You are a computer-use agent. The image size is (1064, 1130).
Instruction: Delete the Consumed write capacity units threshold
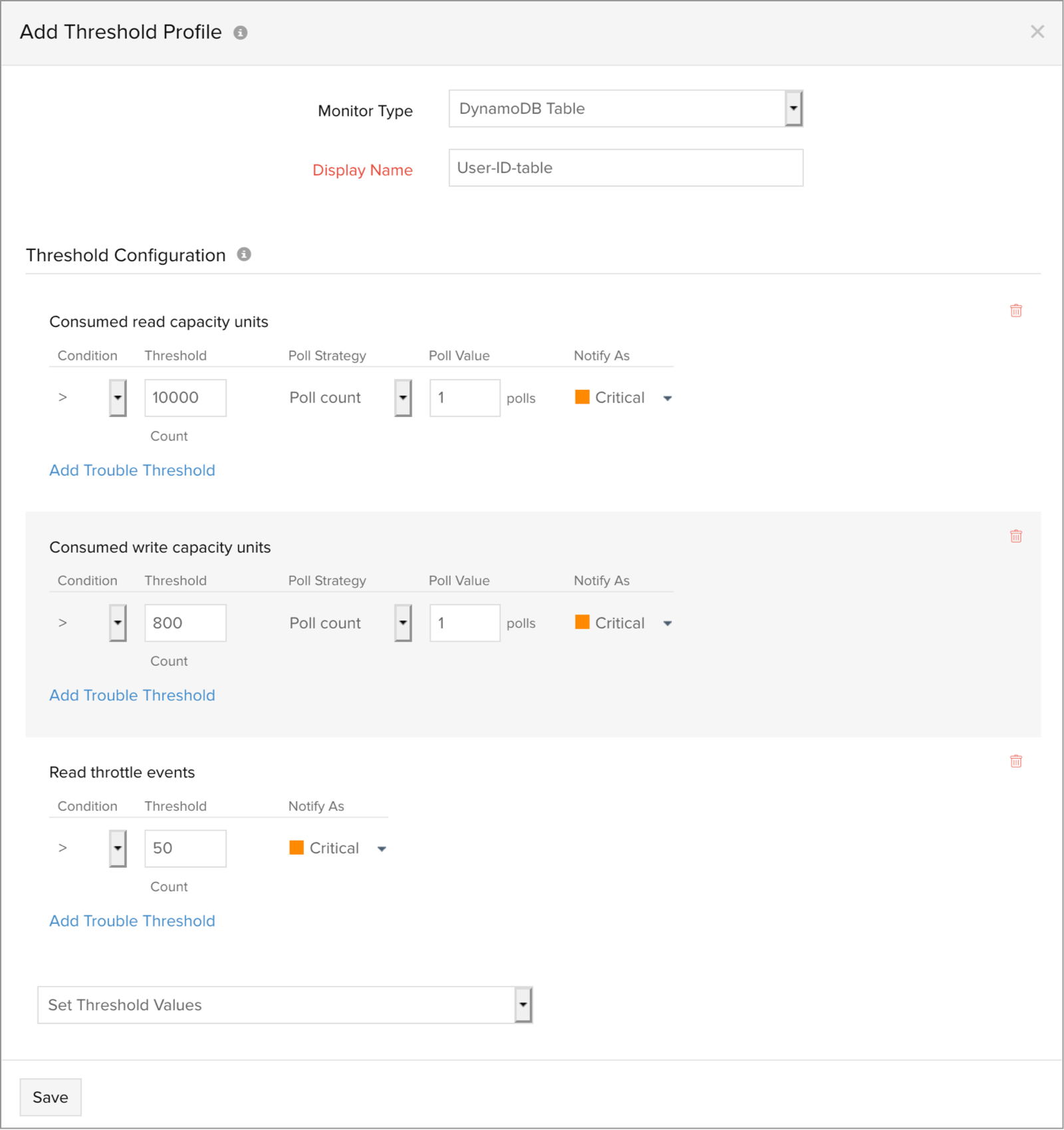pyautogui.click(x=1015, y=535)
